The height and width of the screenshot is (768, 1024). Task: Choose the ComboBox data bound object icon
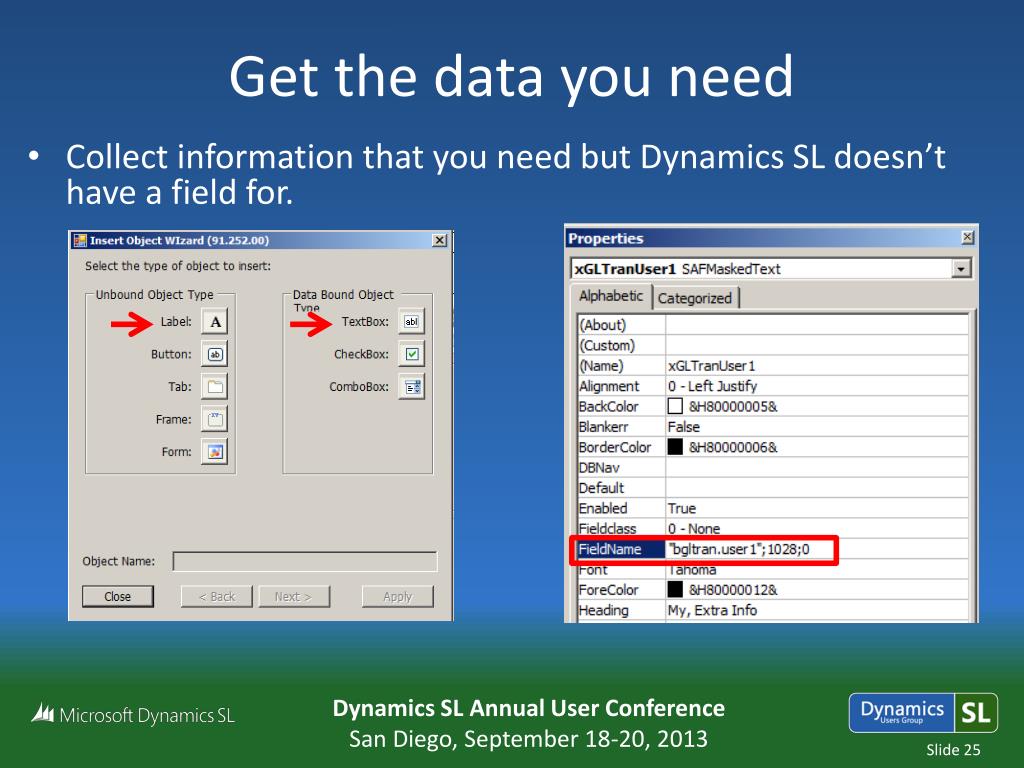(x=411, y=387)
